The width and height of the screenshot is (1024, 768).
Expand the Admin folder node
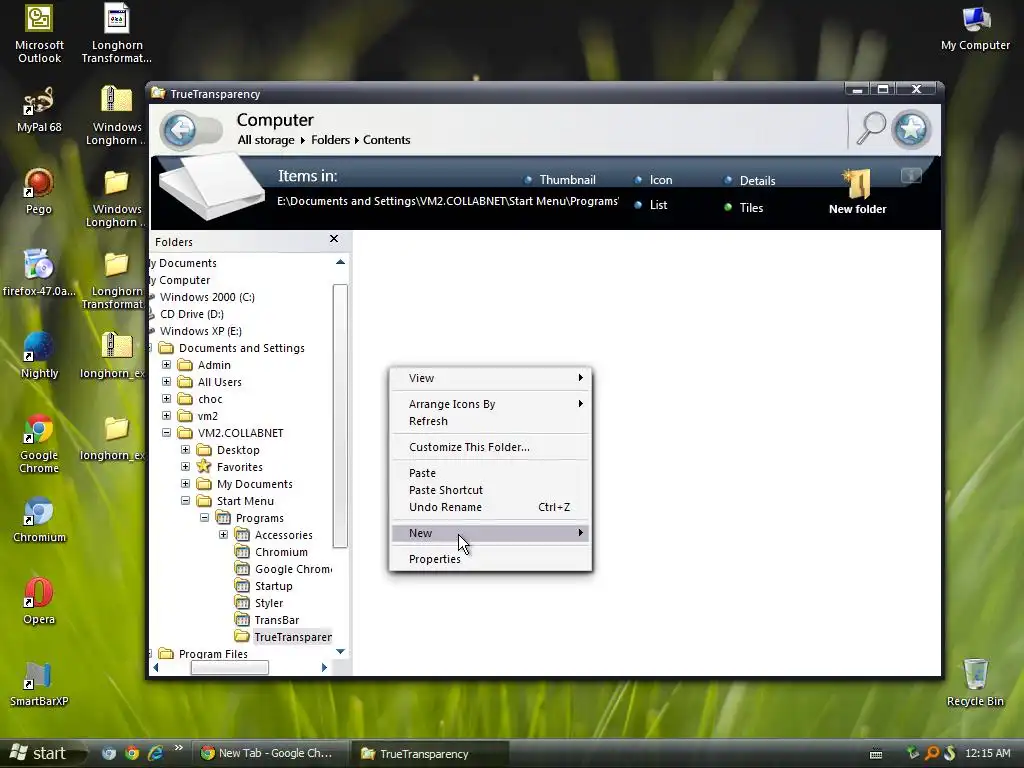tap(167, 364)
